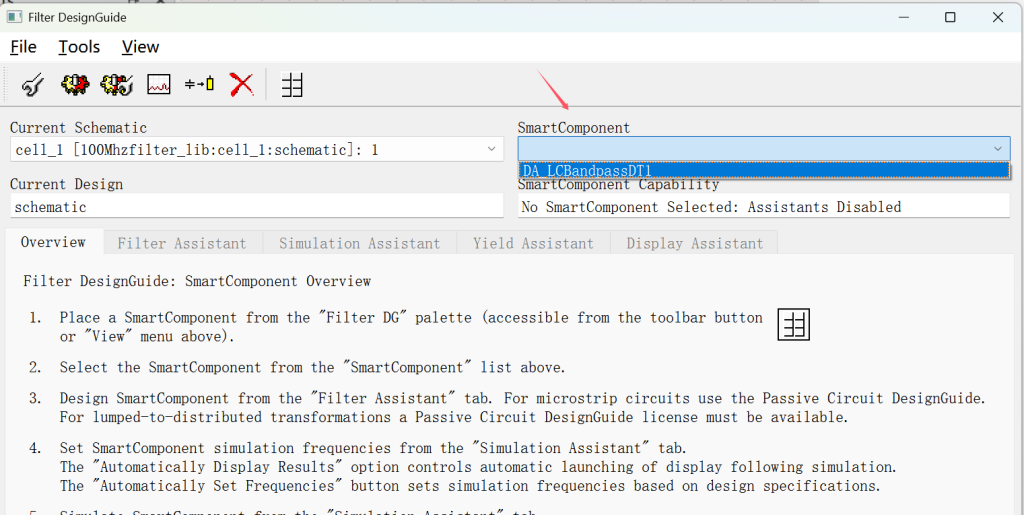Click the SmartComponent Capability text field
Viewport: 1024px width, 515px height.
[x=763, y=207]
